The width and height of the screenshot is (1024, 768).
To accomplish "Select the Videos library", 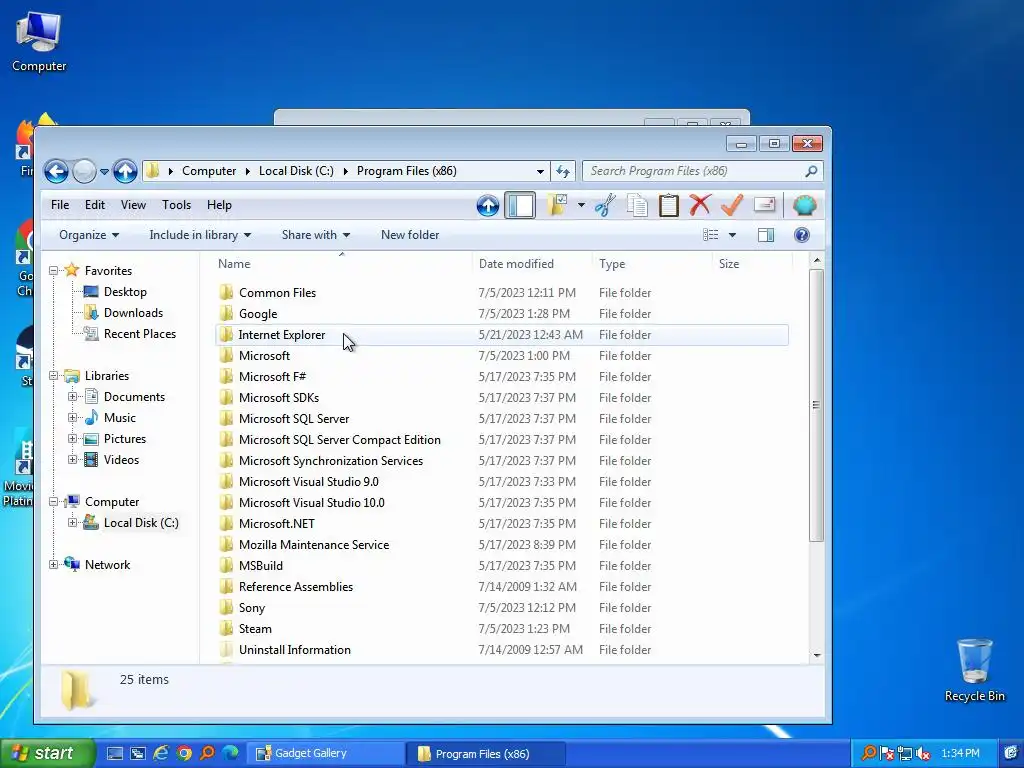I will (x=121, y=460).
